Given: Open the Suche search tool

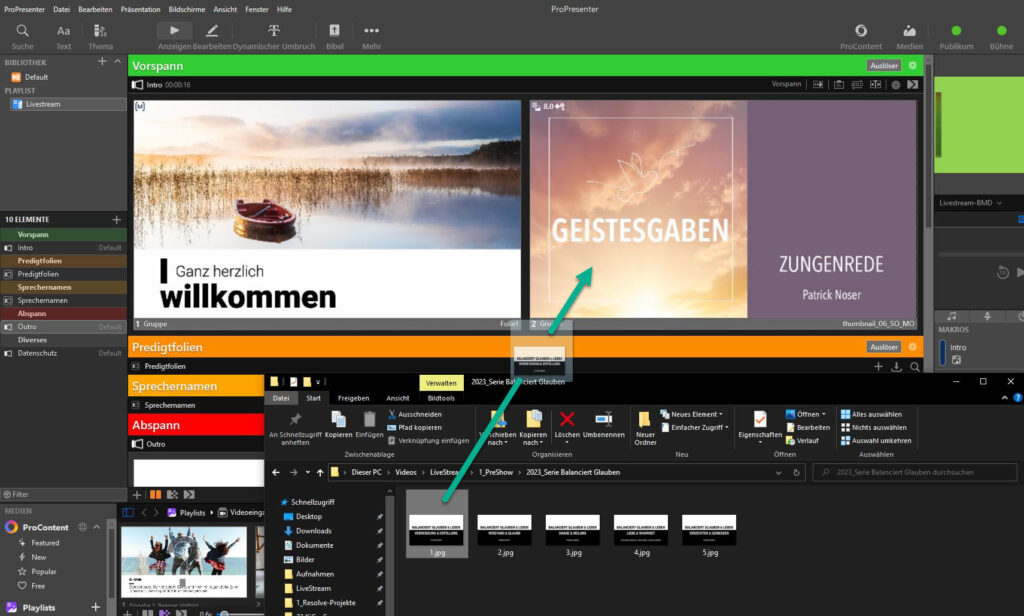Looking at the screenshot, I should tap(22, 36).
